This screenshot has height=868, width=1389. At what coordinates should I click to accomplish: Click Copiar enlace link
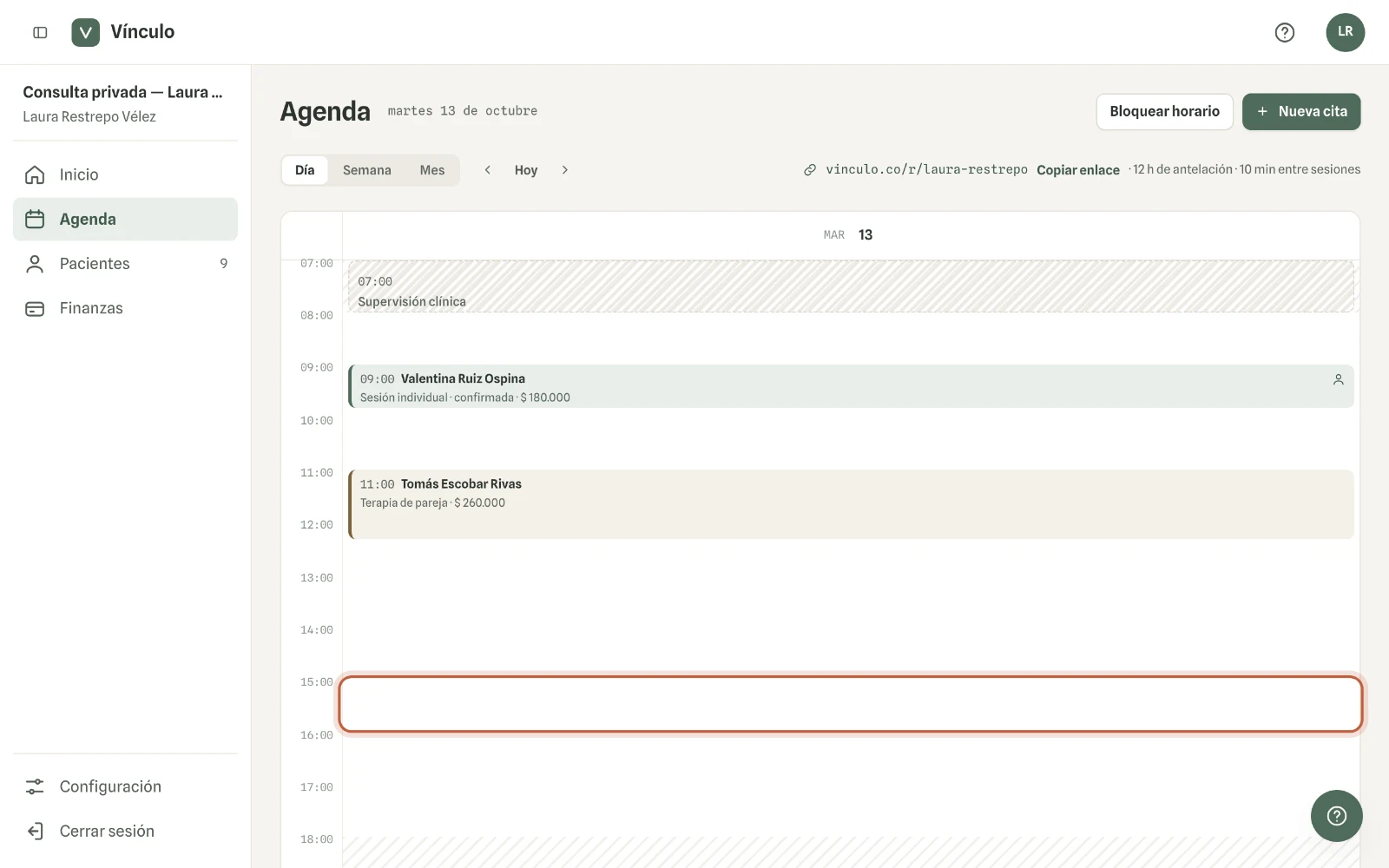[x=1078, y=170]
